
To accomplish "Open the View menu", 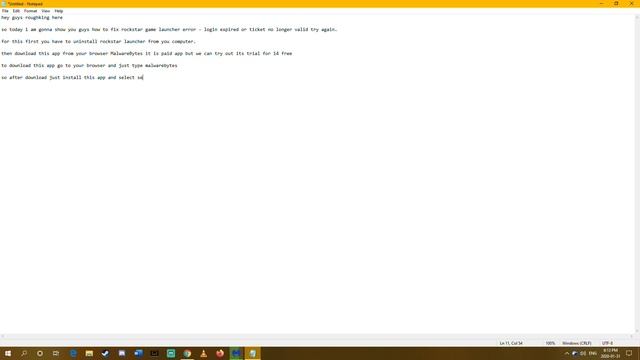I will pos(46,11).
